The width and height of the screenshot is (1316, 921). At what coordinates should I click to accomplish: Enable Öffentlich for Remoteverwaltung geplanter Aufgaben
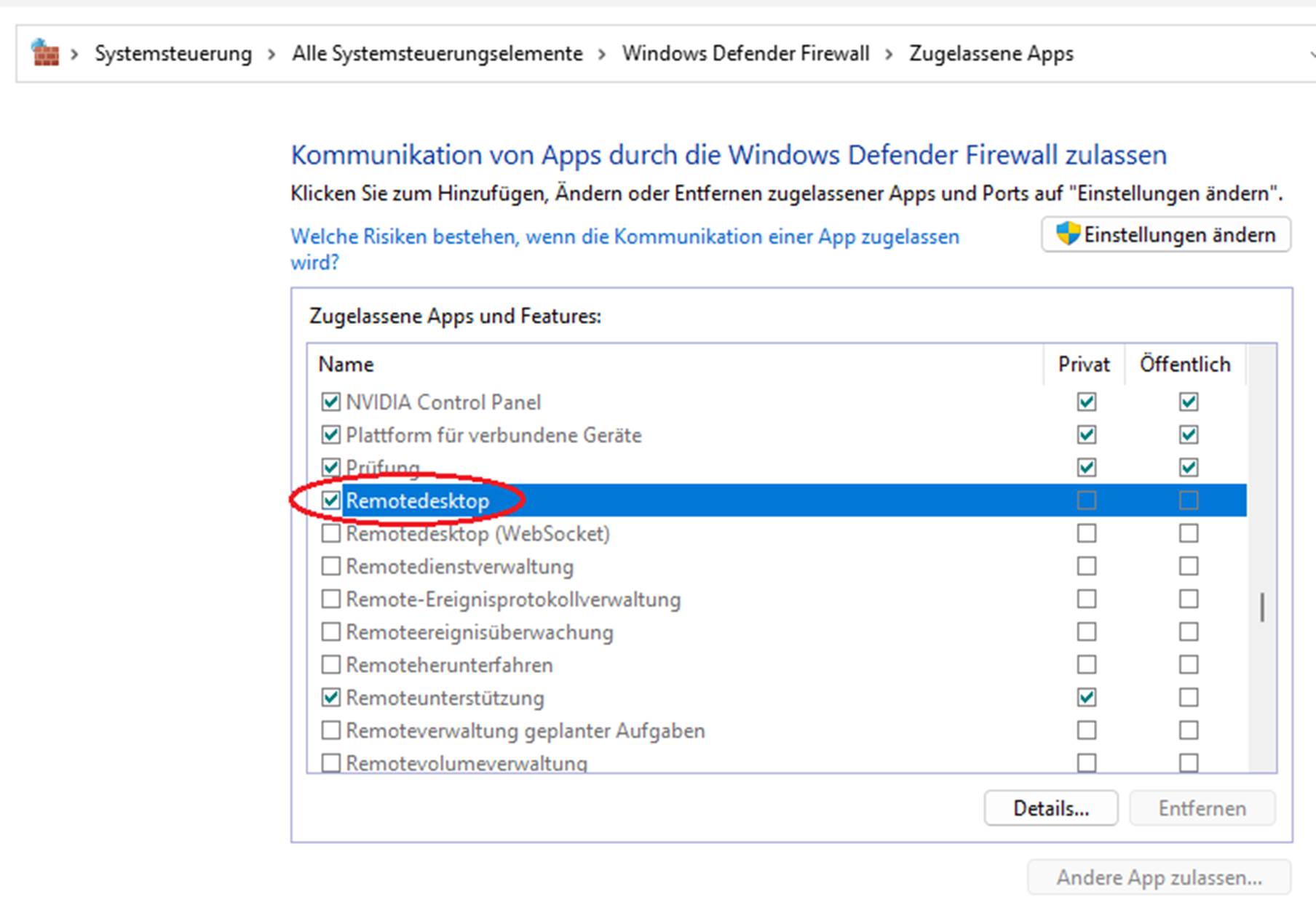coord(1189,730)
